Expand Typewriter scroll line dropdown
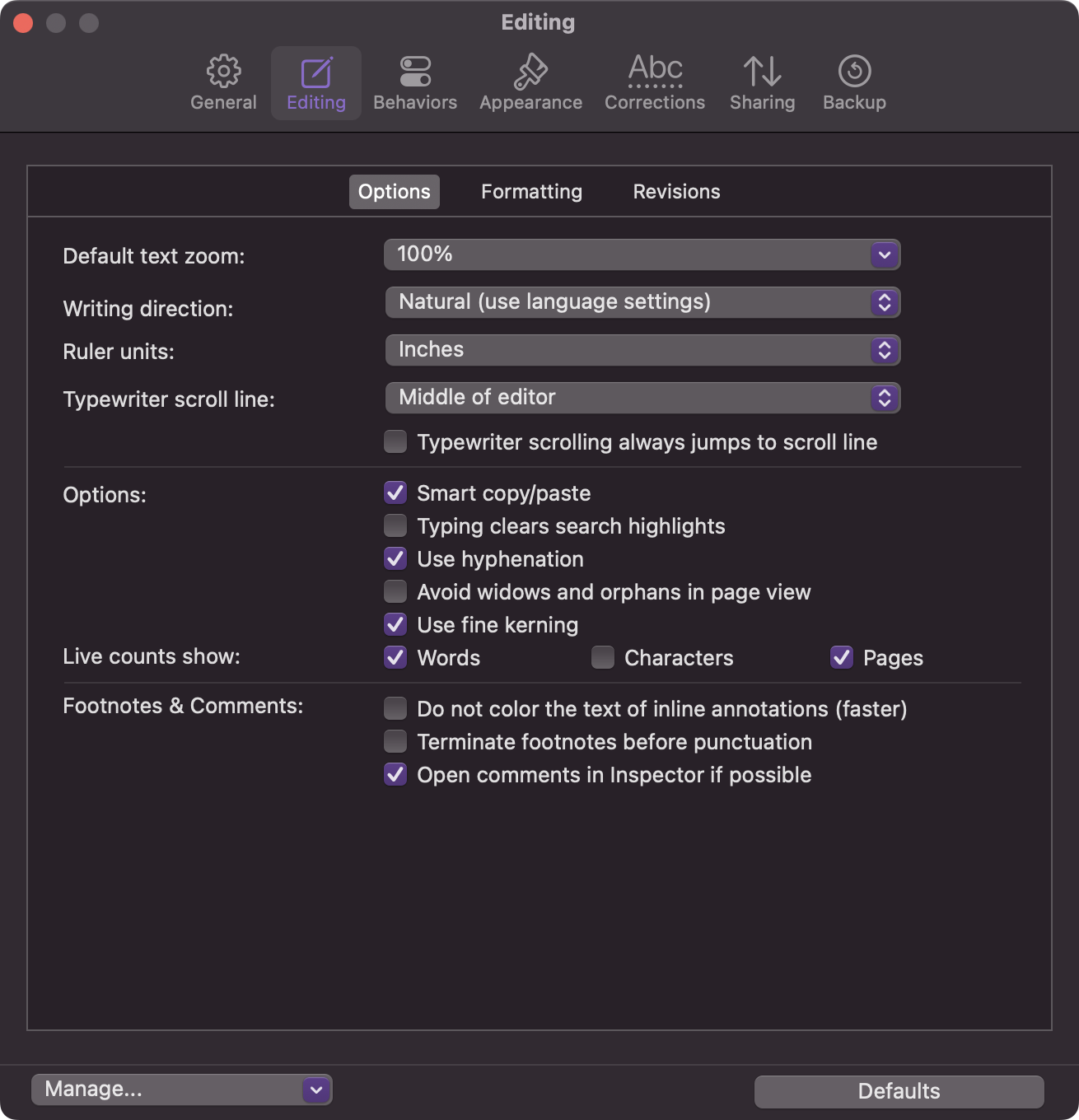The height and width of the screenshot is (1120, 1079). [x=642, y=398]
